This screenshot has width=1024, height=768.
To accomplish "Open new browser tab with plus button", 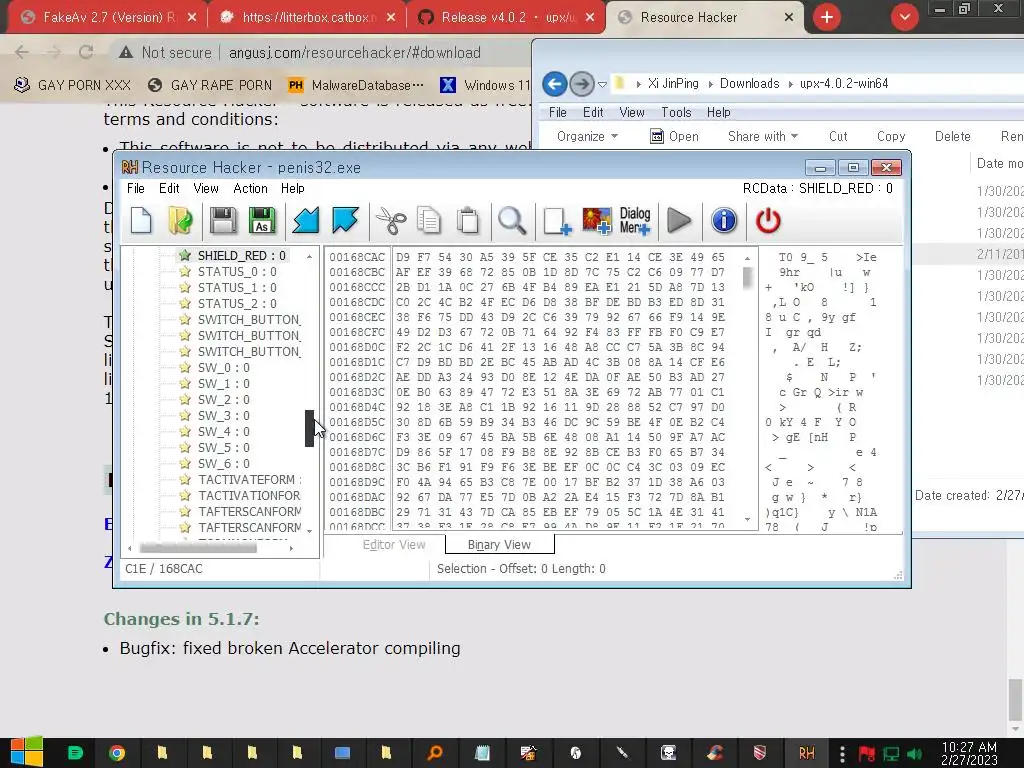I will point(827,17).
